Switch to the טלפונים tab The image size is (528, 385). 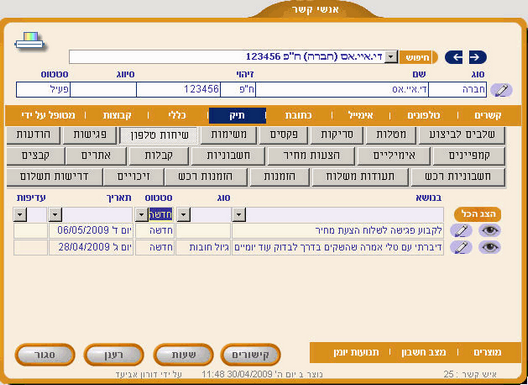pyautogui.click(x=423, y=116)
